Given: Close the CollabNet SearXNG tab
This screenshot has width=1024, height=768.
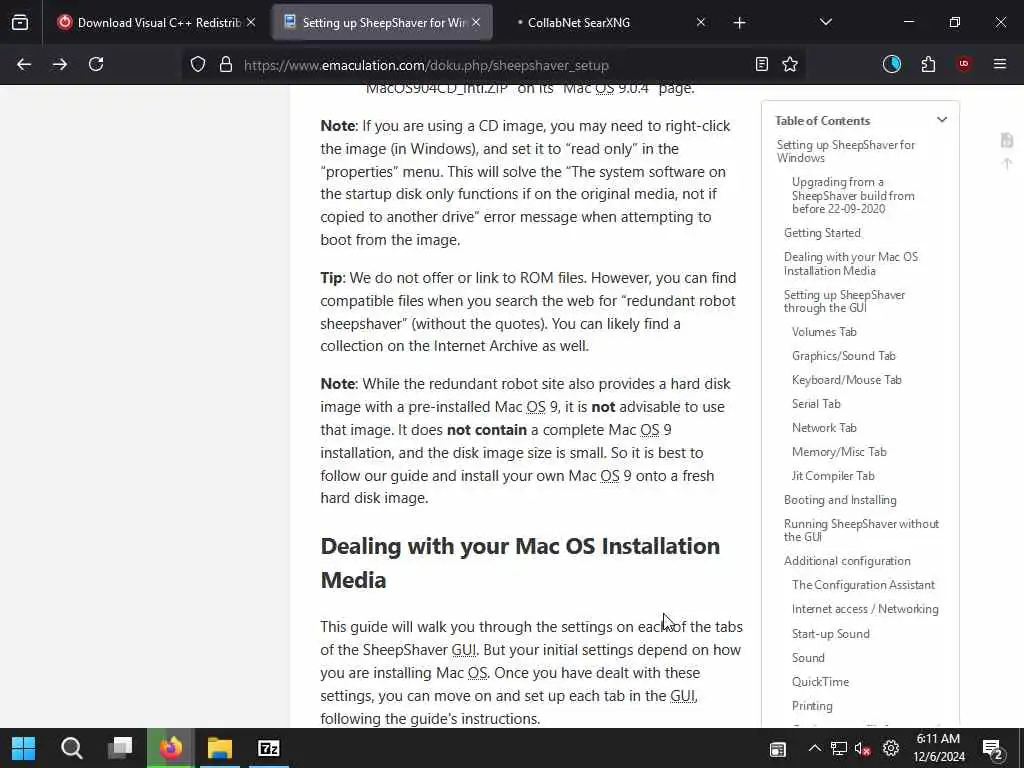Looking at the screenshot, I should [701, 22].
